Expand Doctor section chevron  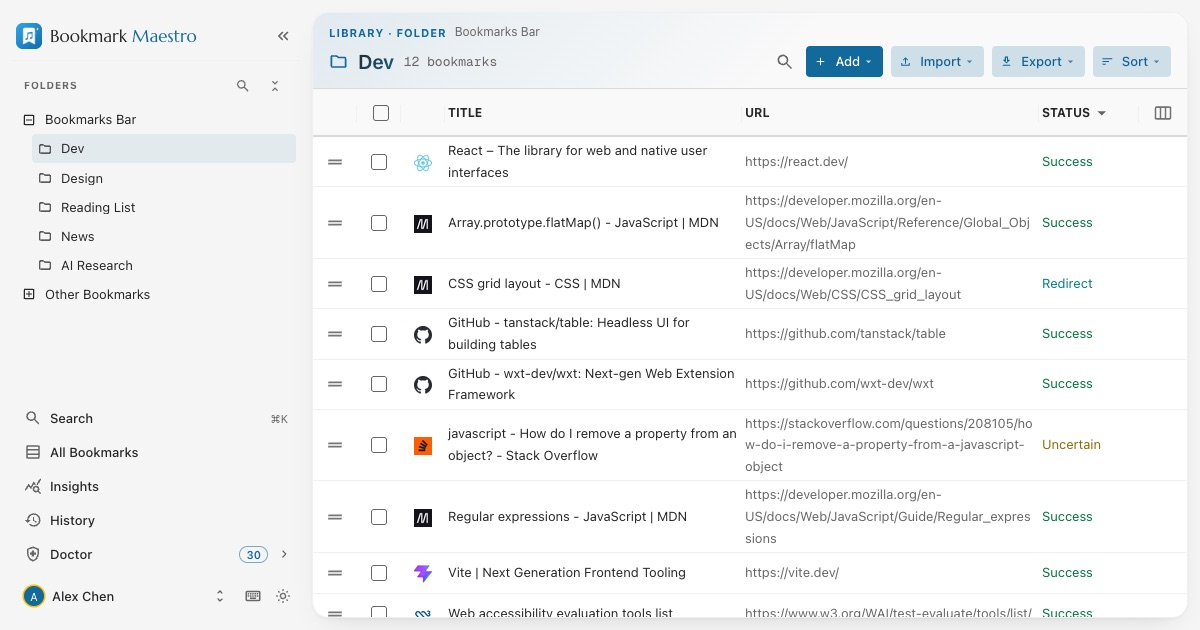[x=284, y=554]
